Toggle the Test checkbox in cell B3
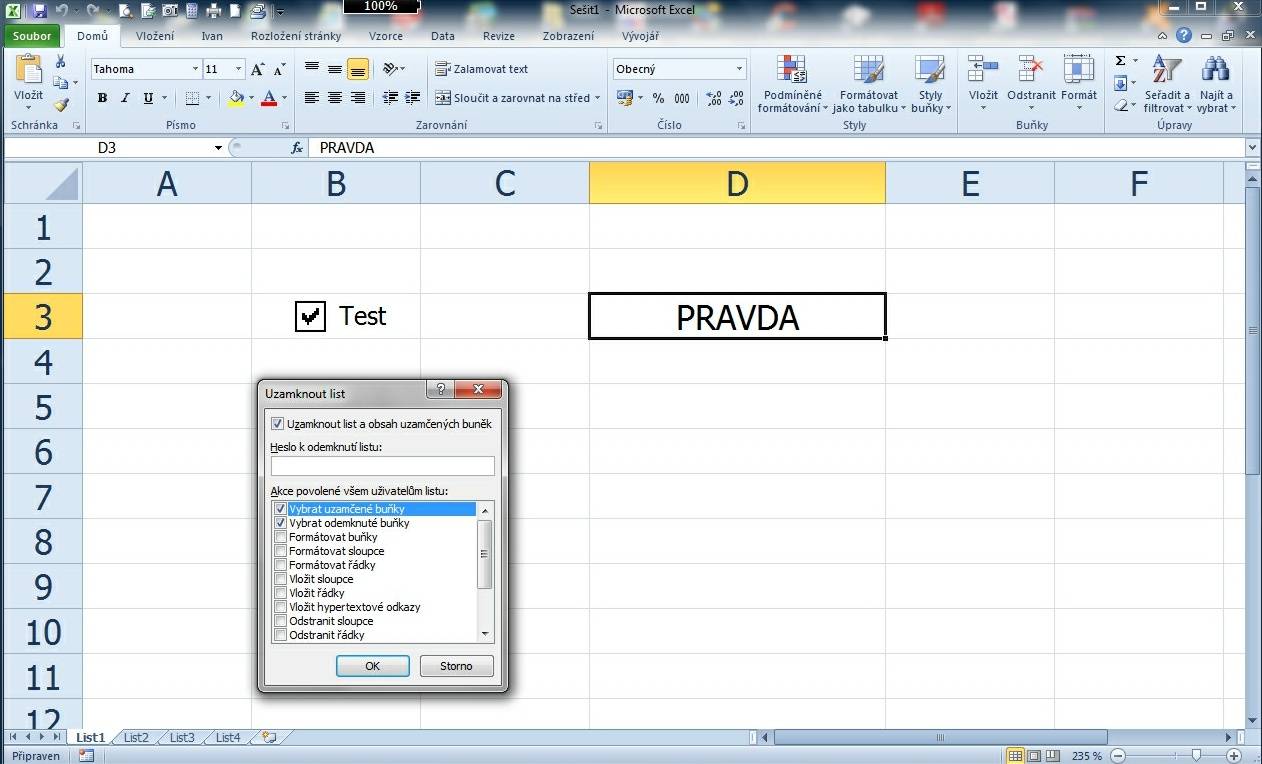The width and height of the screenshot is (1262, 764). [x=311, y=316]
